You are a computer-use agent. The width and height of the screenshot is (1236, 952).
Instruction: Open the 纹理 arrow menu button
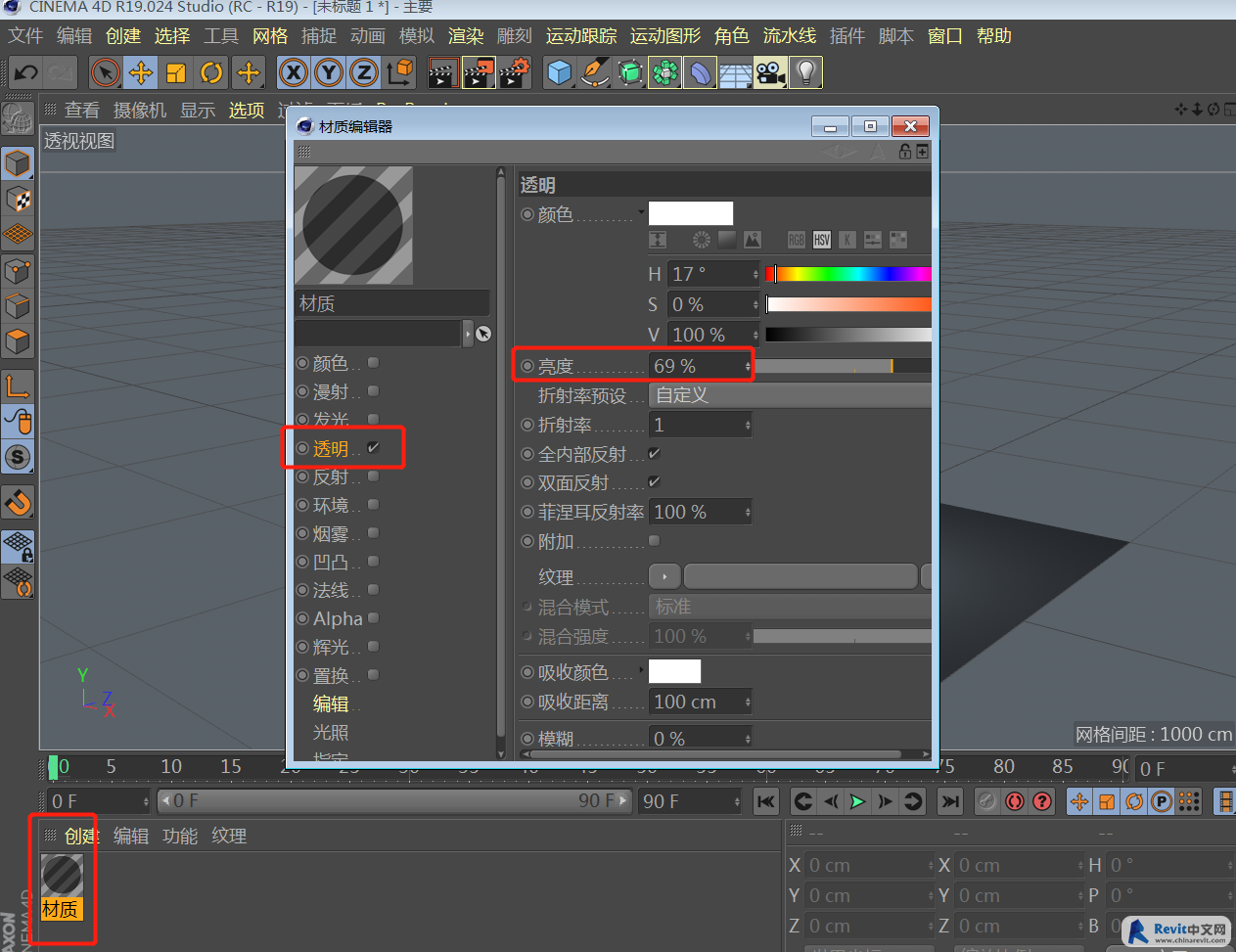click(x=664, y=577)
